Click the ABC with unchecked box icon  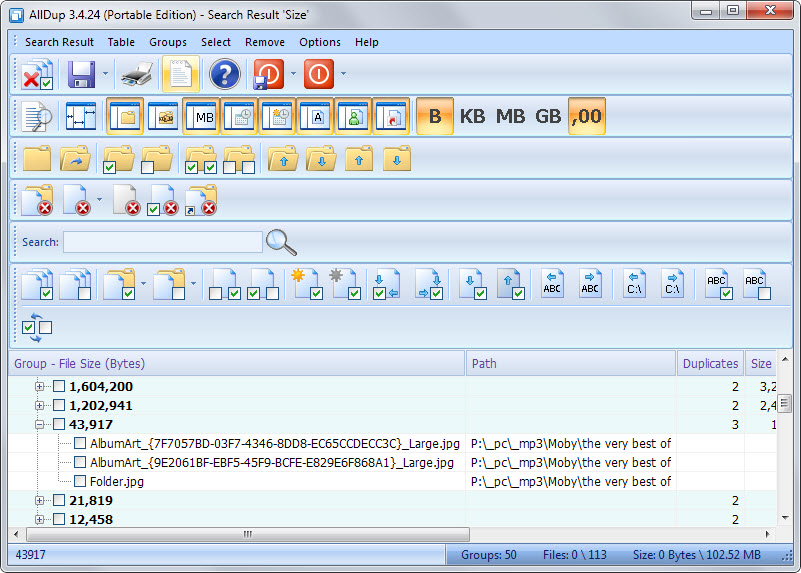pos(757,284)
